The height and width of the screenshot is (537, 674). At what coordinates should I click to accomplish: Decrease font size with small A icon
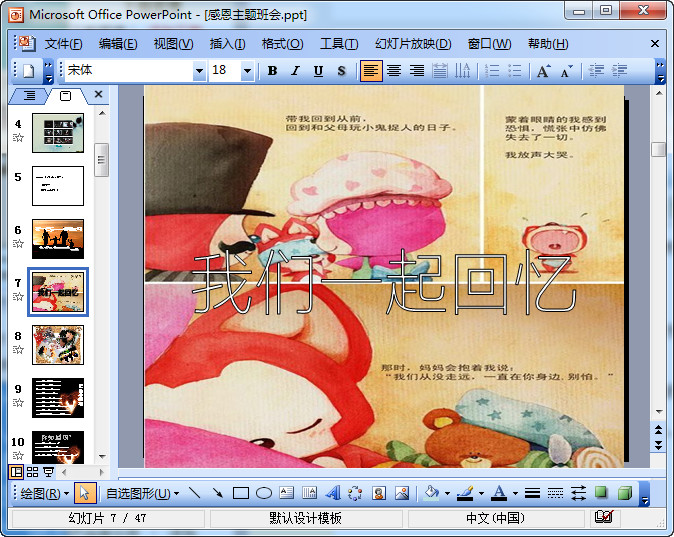[x=567, y=71]
